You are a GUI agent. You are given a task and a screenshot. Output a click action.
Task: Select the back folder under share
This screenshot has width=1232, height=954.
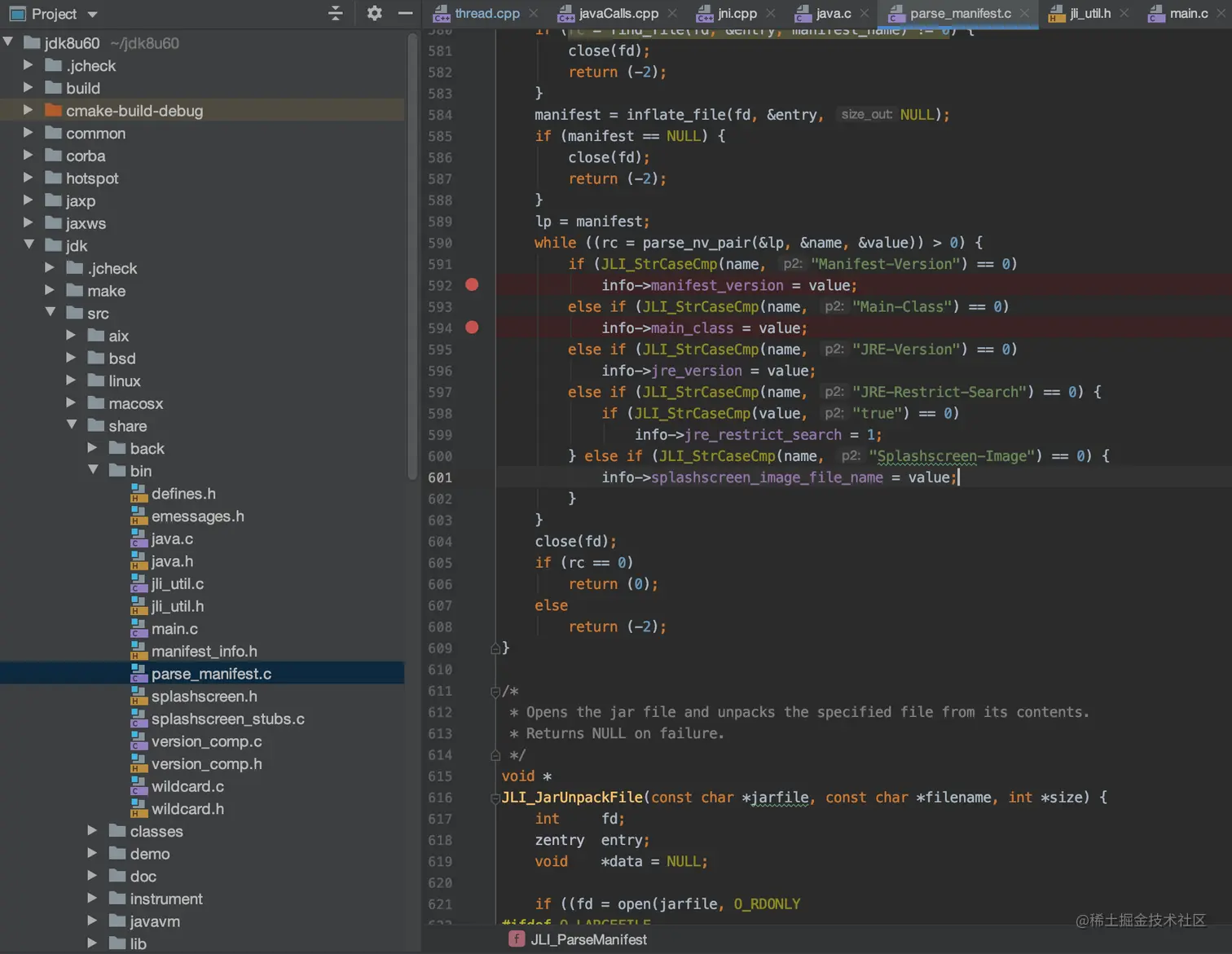coord(147,448)
